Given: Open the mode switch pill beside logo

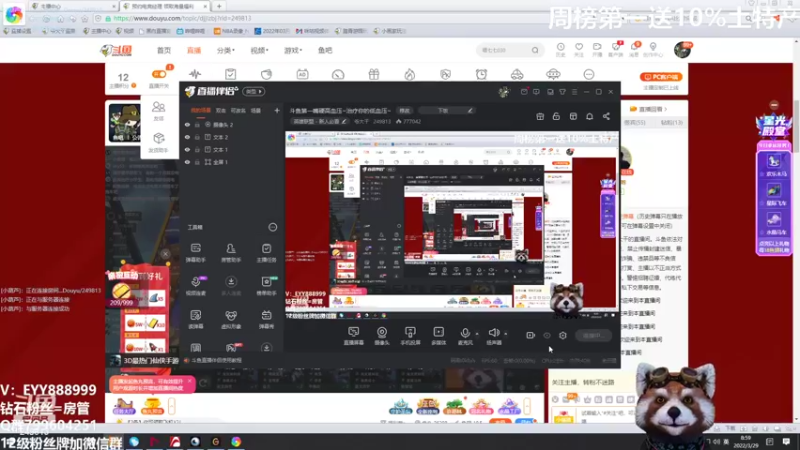Looking at the screenshot, I should (254, 91).
